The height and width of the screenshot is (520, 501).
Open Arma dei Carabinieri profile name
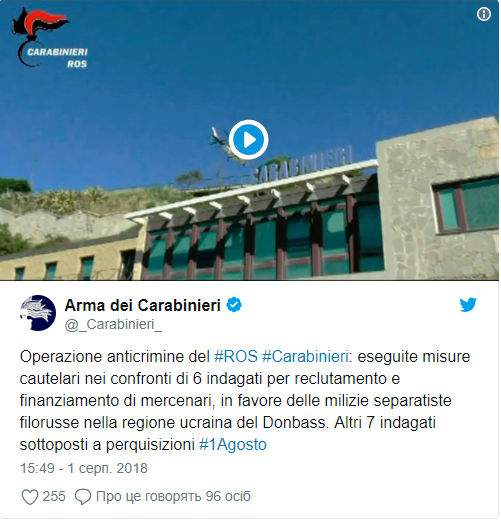[x=143, y=305]
